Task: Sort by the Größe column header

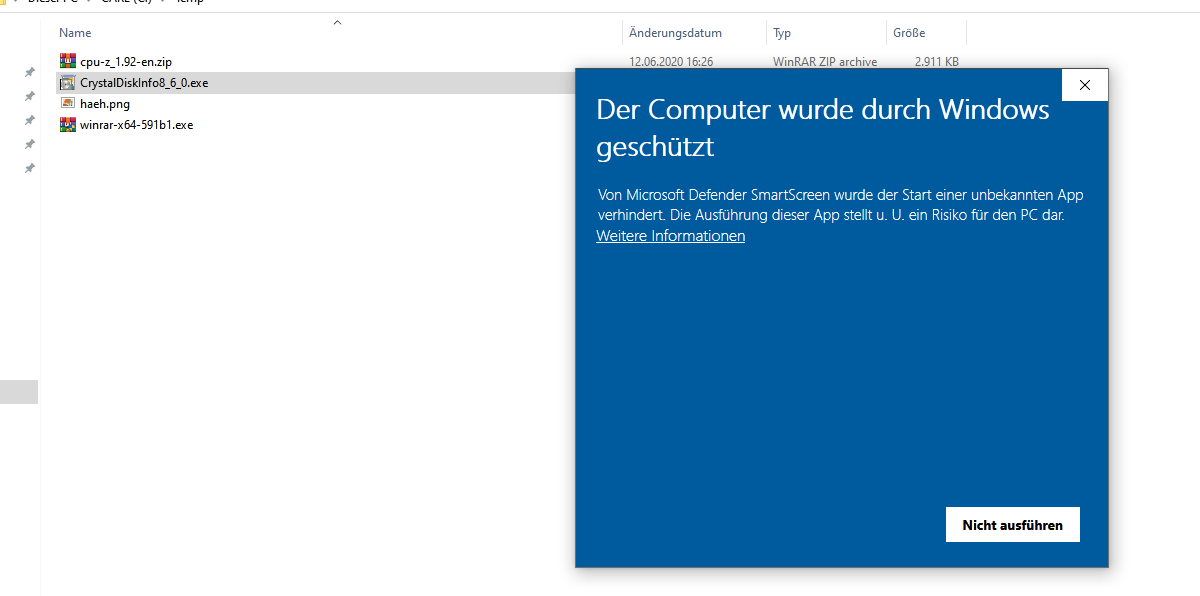Action: pos(909,33)
